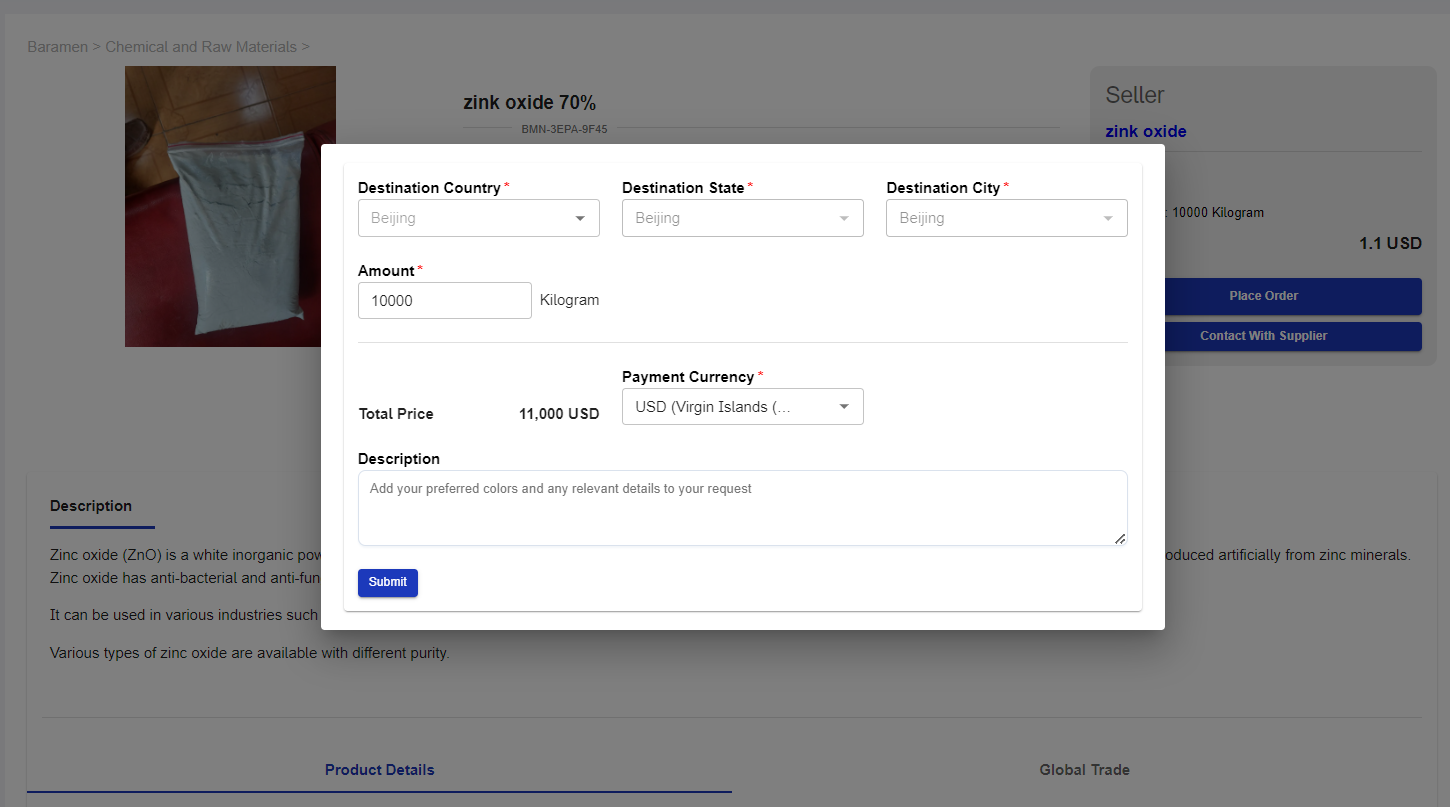Open the zink oxide seller link
This screenshot has height=807, width=1450.
[1145, 131]
